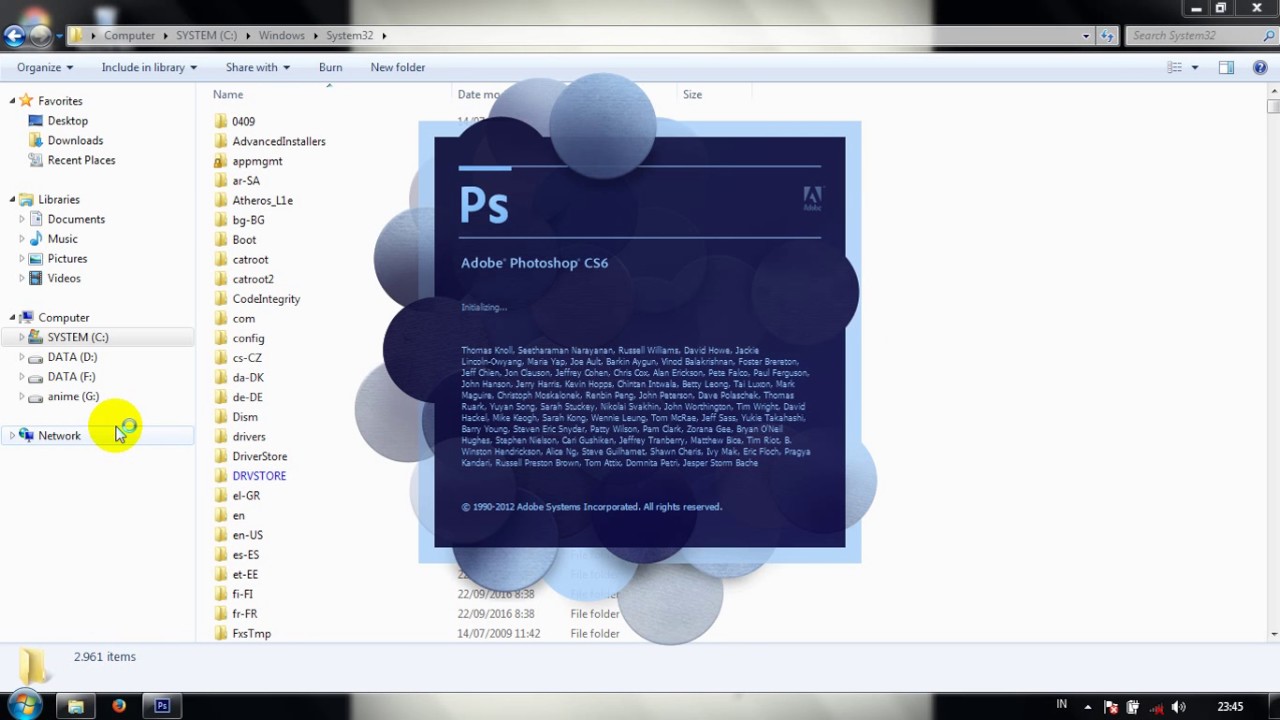Select the DriverStore folder

(259, 456)
